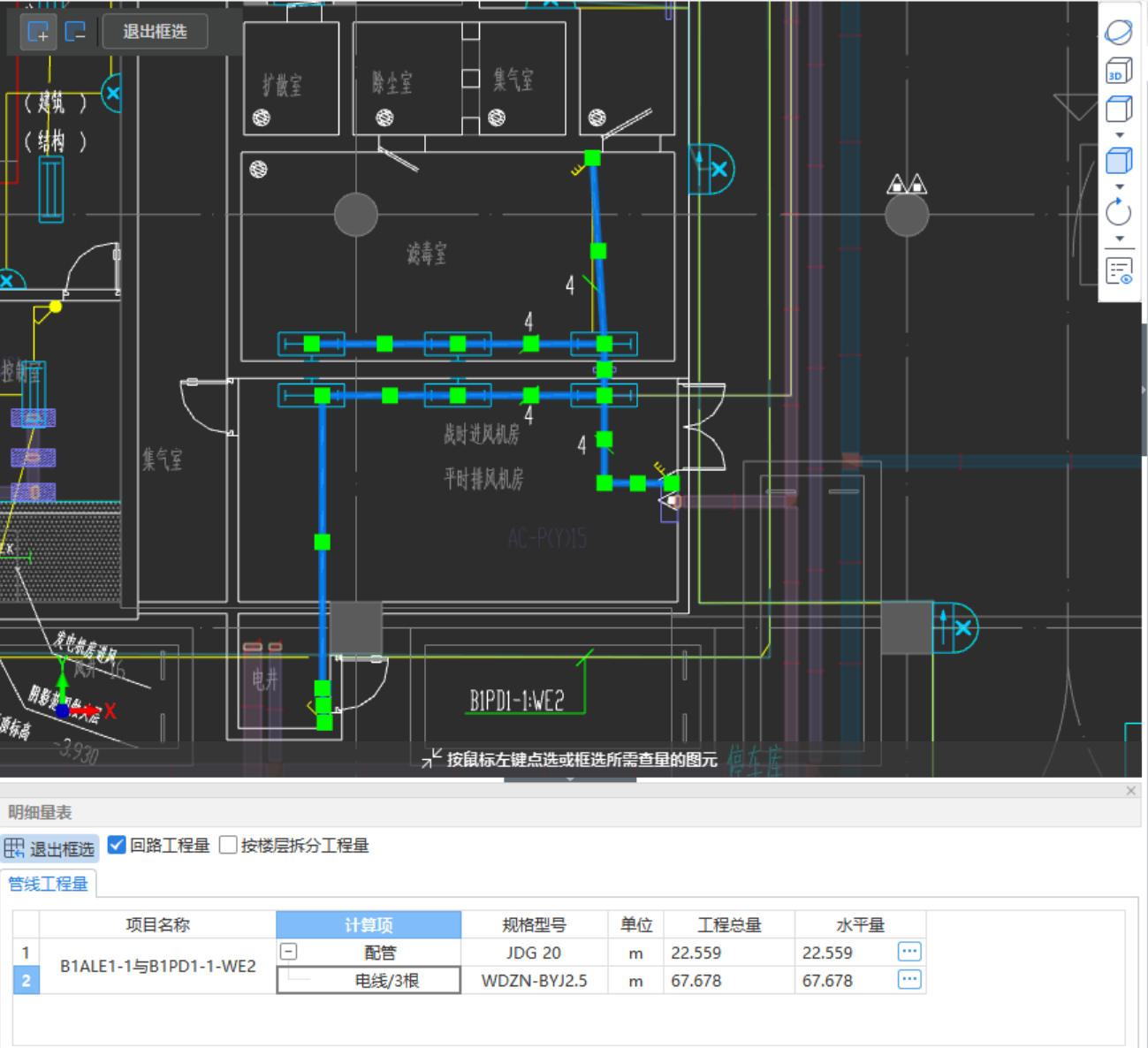
Task: Select row number 2
Action: click(x=26, y=980)
